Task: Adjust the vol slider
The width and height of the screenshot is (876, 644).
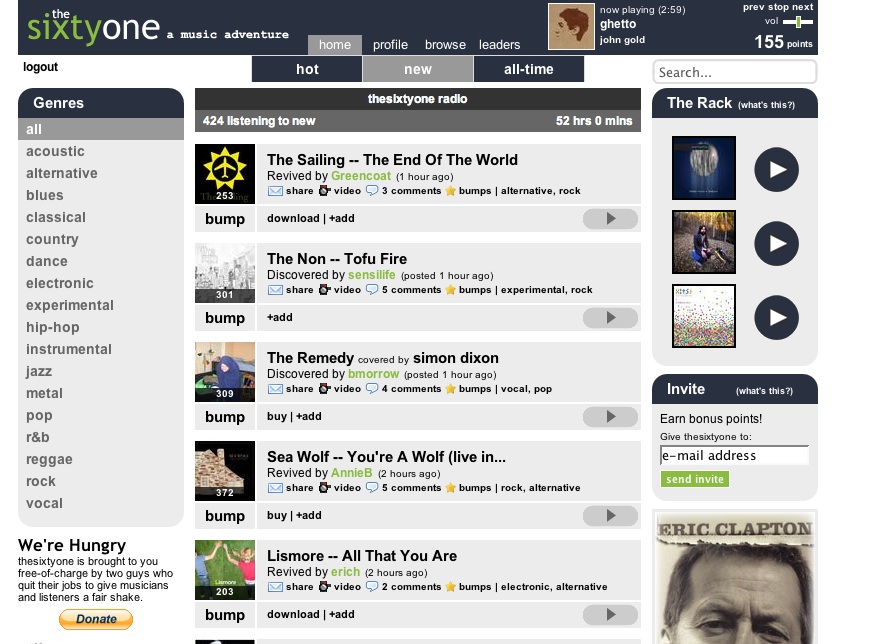Action: point(798,22)
